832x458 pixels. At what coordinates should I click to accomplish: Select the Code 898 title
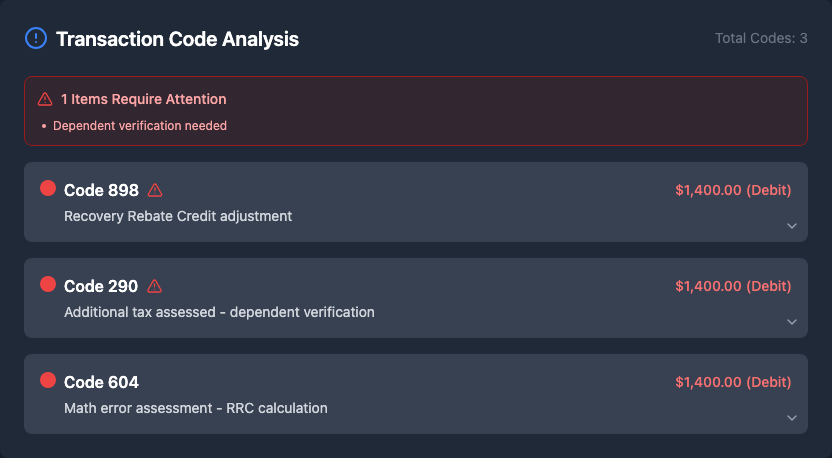click(x=101, y=190)
